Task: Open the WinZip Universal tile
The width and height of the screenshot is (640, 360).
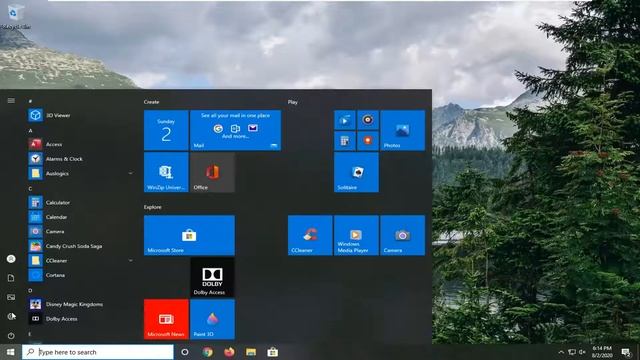Action: tap(166, 172)
